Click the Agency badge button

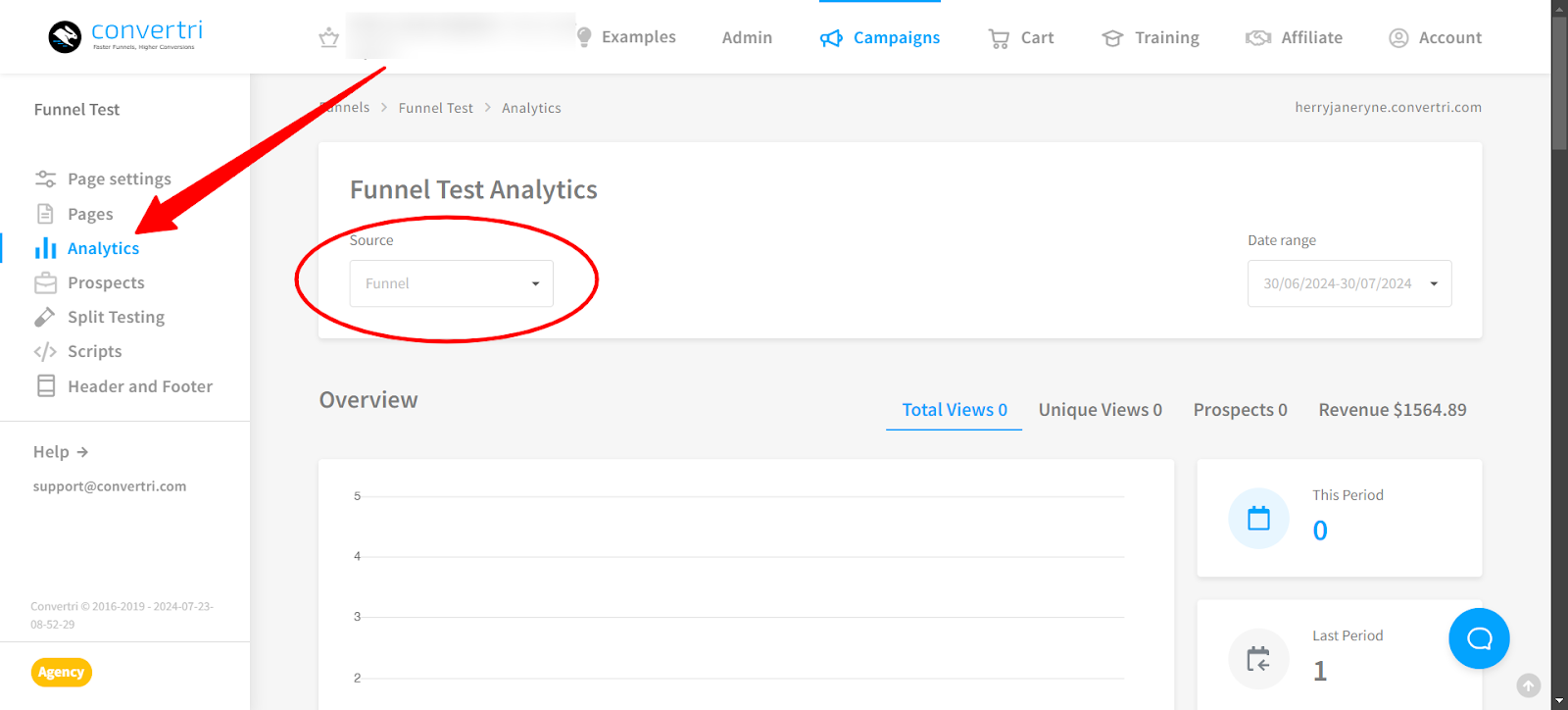click(61, 672)
